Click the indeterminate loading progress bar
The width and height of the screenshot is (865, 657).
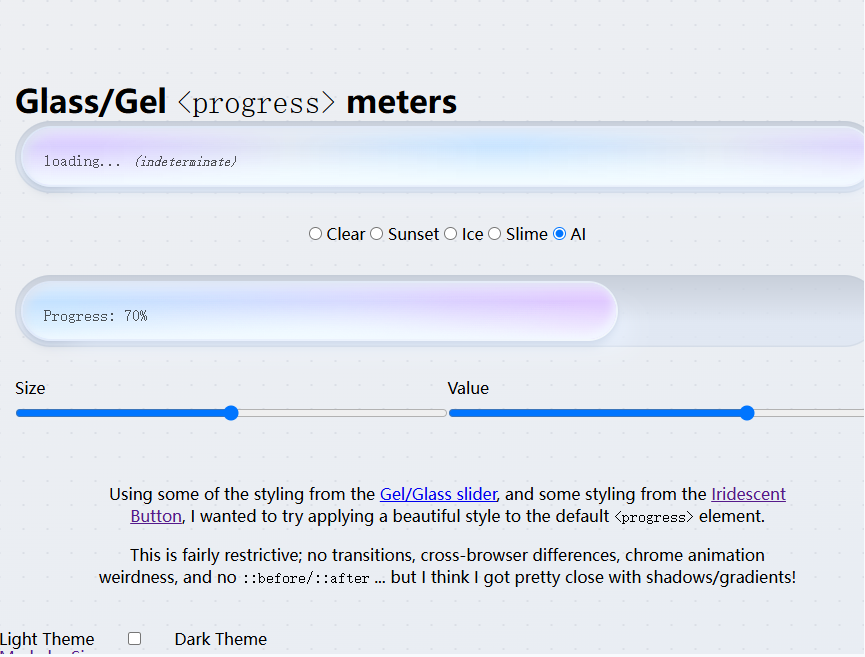440,158
